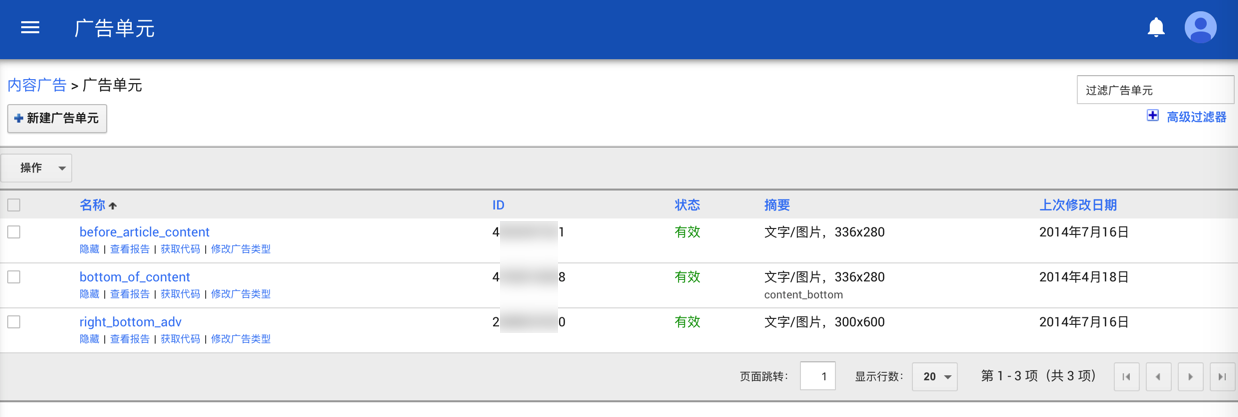The height and width of the screenshot is (417, 1238).
Task: Open the right_bottom_adv ad unit link
Action: (x=130, y=322)
